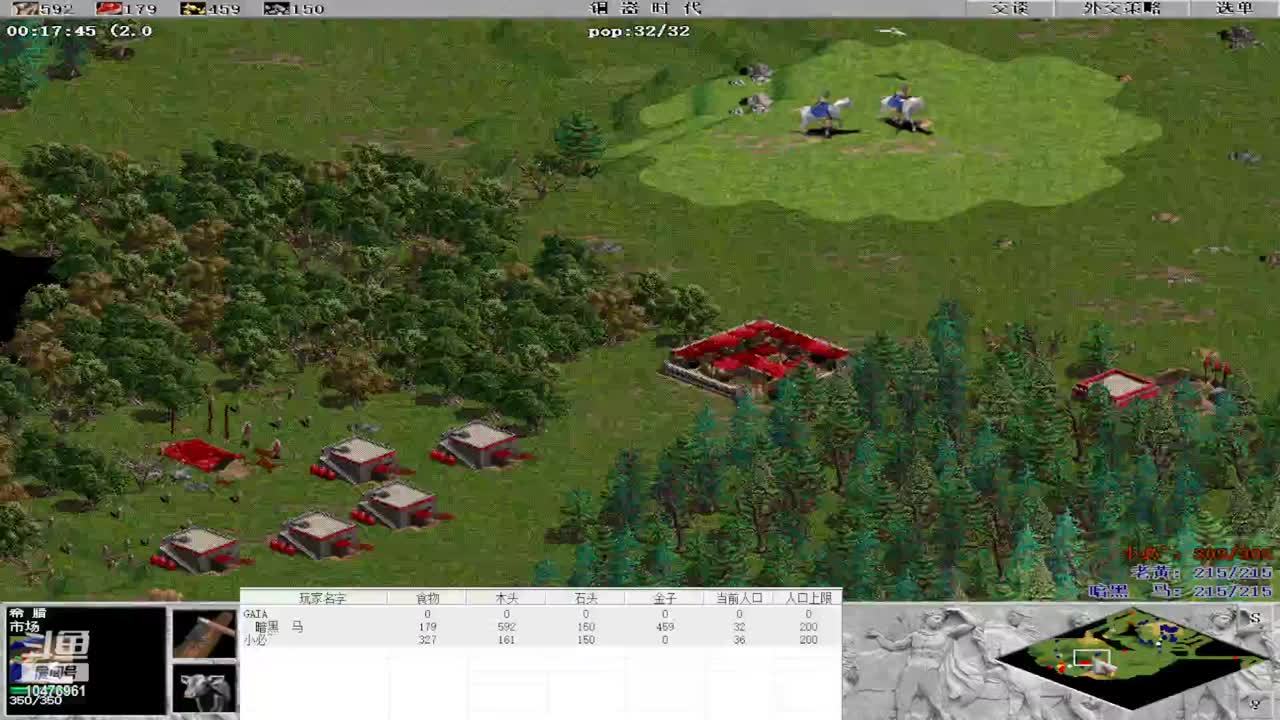The width and height of the screenshot is (1280, 720).
Task: Open the 交谈 chat menu
Action: [1009, 8]
